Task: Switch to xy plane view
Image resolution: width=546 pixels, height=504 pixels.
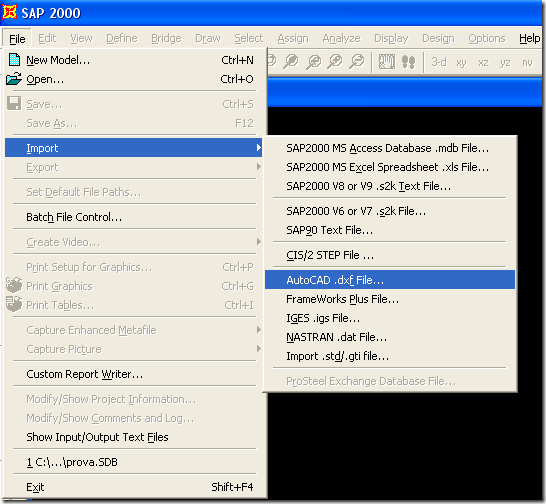Action: [461, 63]
